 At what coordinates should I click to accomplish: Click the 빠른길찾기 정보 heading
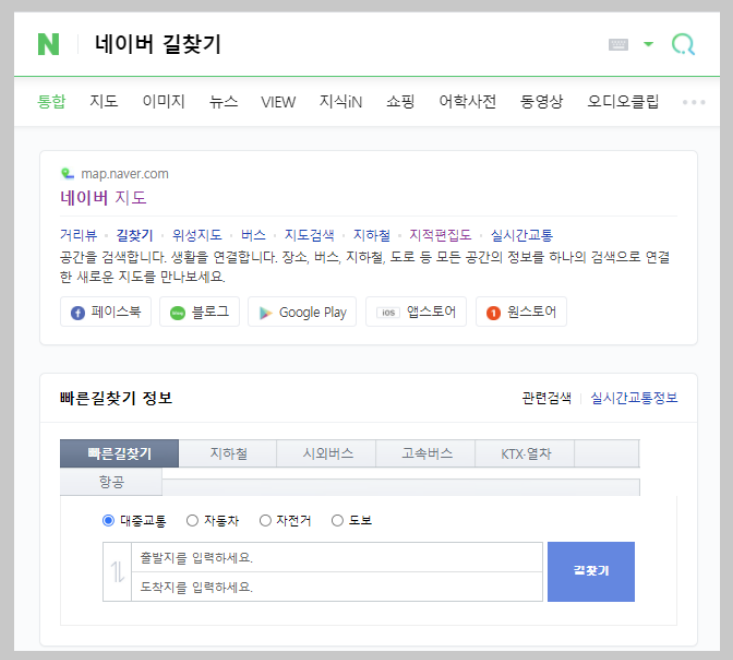(x=116, y=398)
